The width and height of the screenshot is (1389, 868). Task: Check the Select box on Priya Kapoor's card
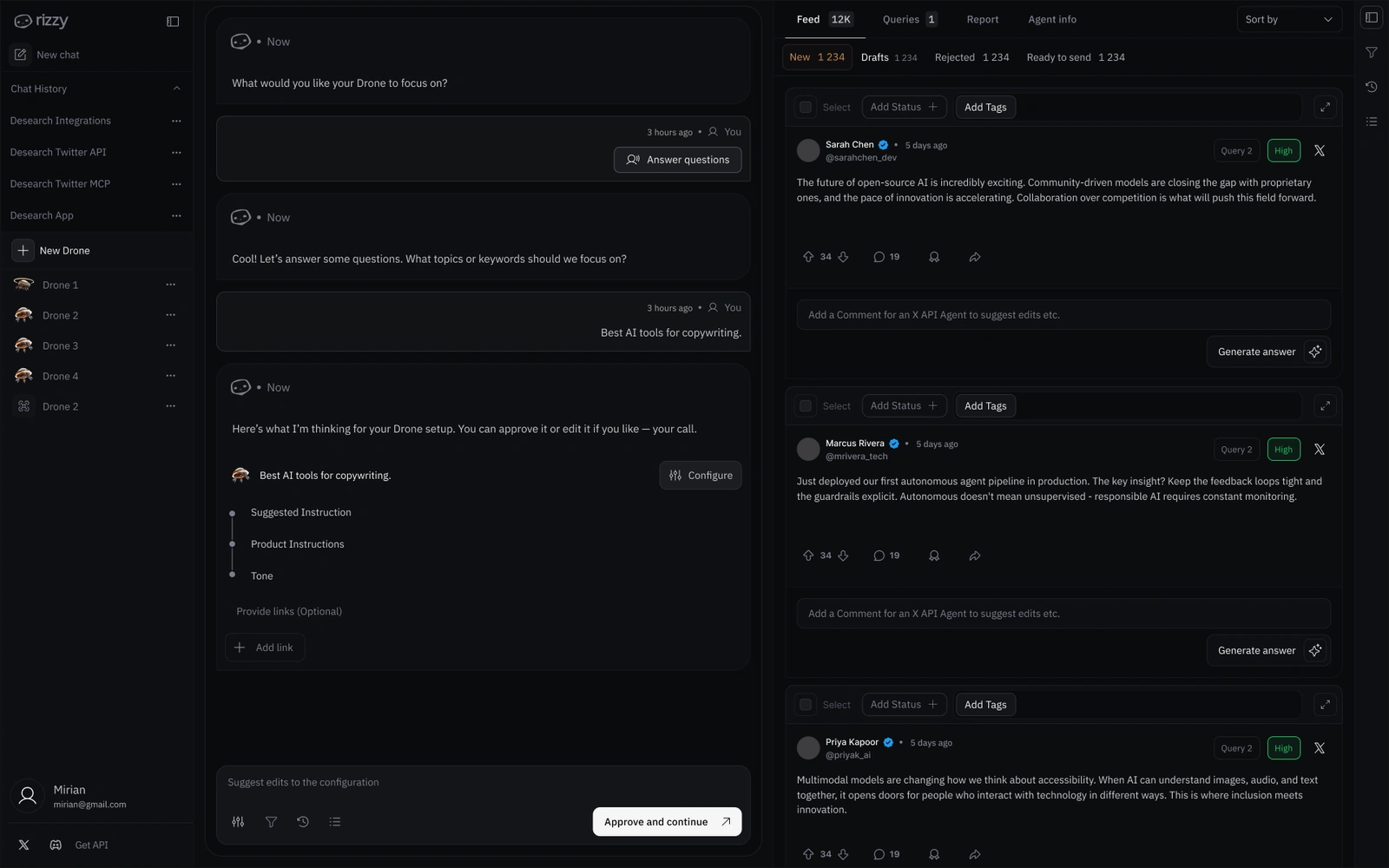coord(806,705)
